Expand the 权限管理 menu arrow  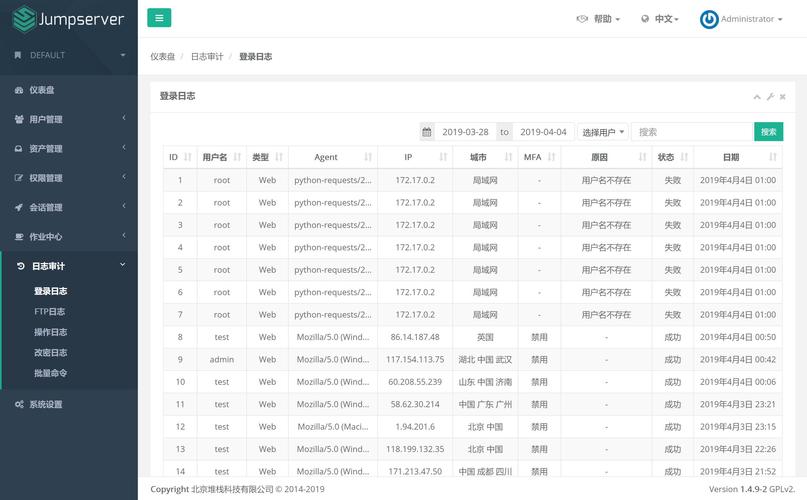coord(124,177)
